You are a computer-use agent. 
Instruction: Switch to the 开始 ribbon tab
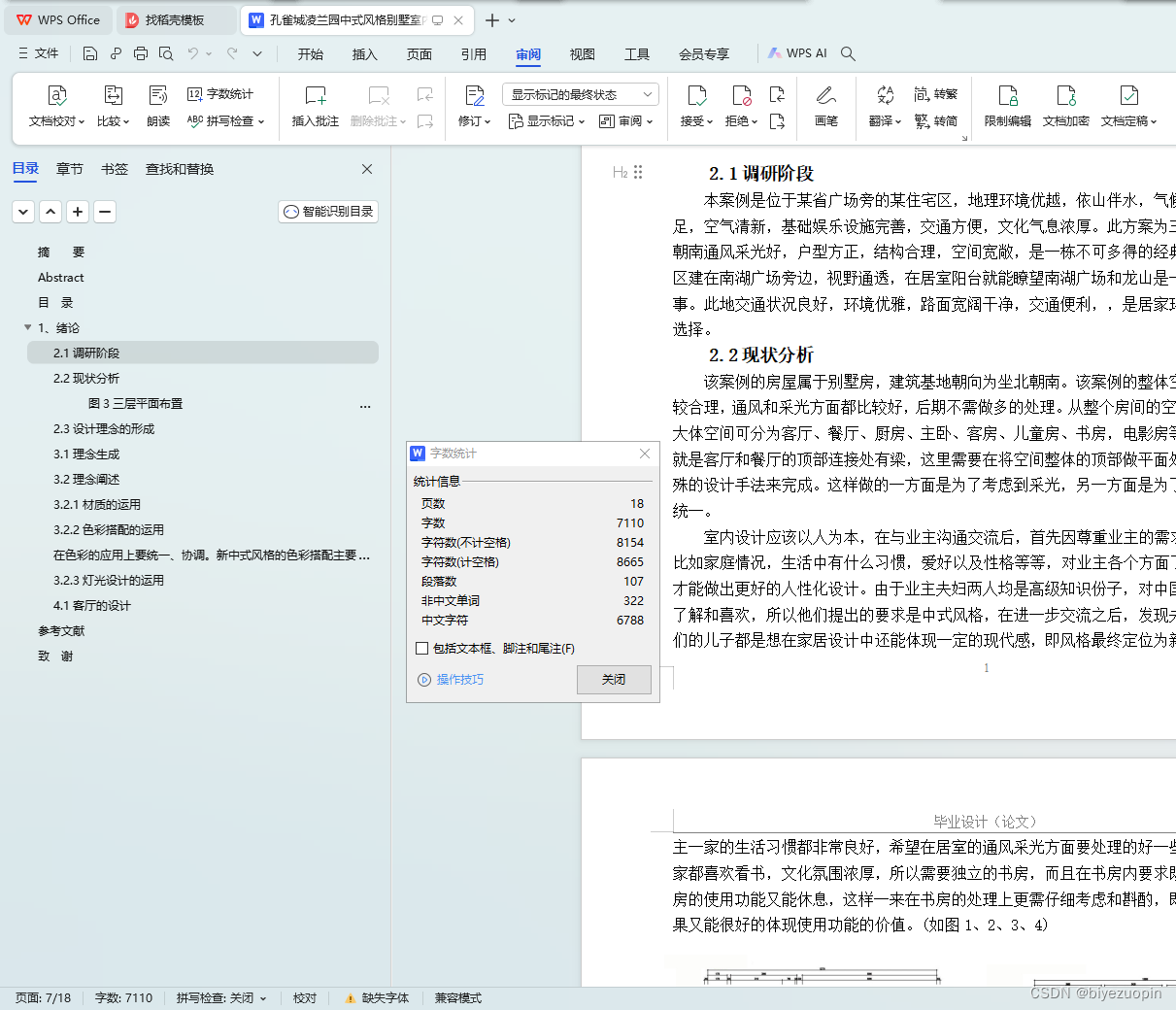(311, 54)
